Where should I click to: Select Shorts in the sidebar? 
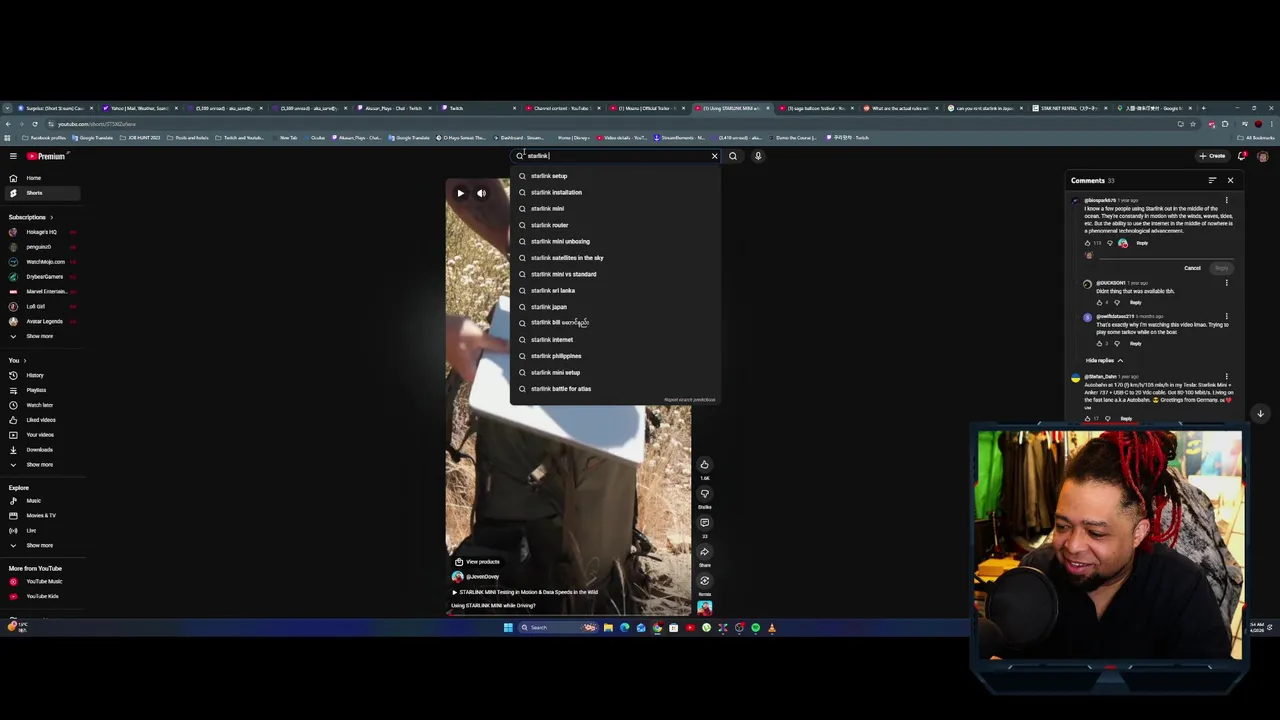click(x=41, y=193)
